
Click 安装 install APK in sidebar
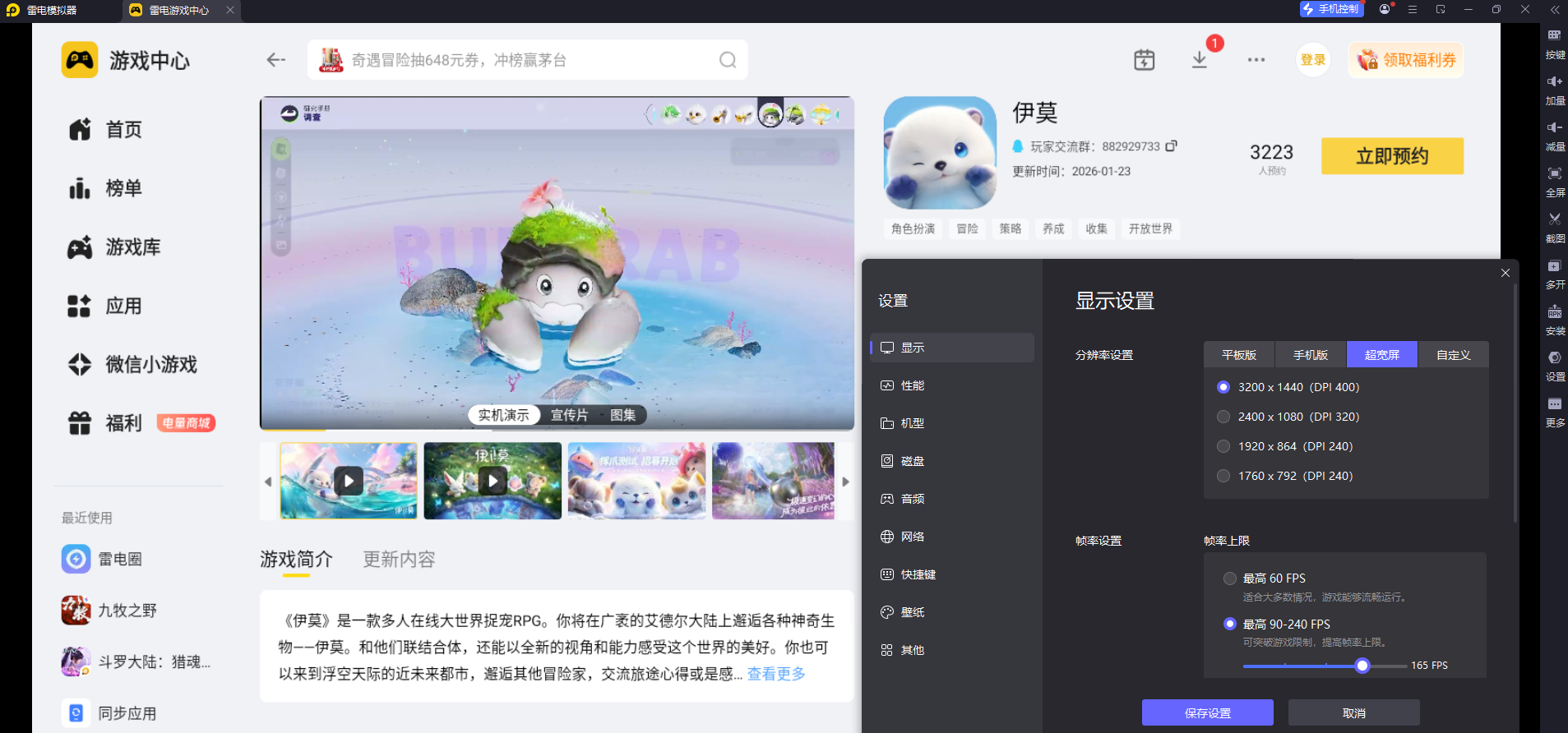pyautogui.click(x=1555, y=320)
